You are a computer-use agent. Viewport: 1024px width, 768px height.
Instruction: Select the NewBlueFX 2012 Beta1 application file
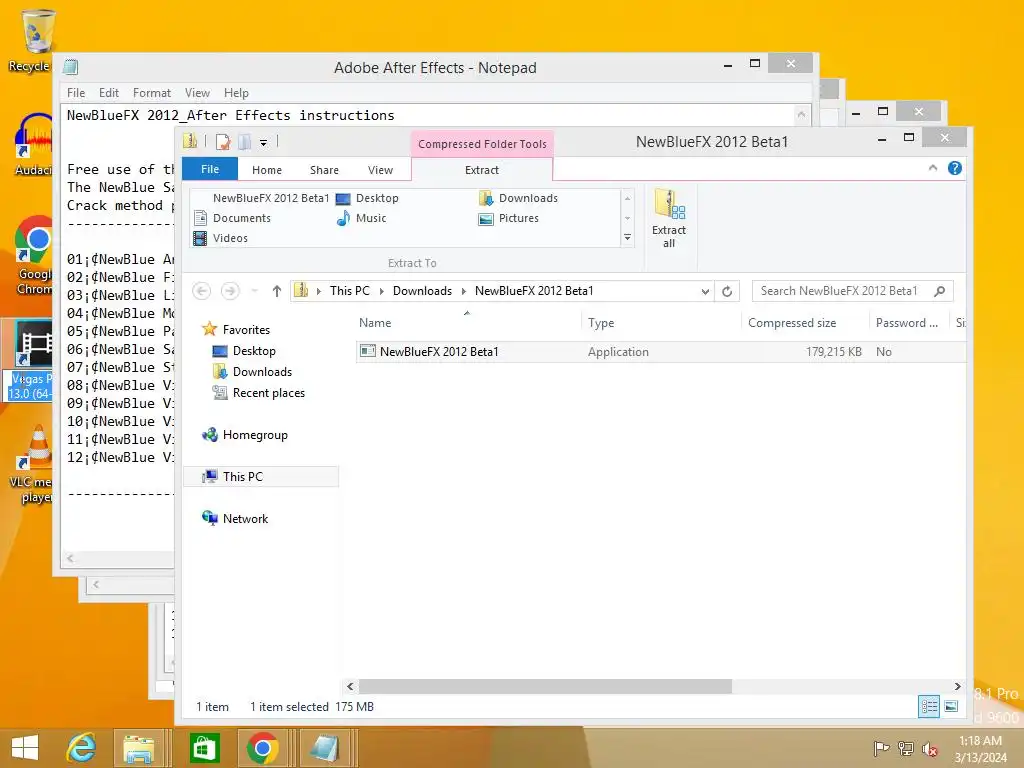tap(661, 351)
